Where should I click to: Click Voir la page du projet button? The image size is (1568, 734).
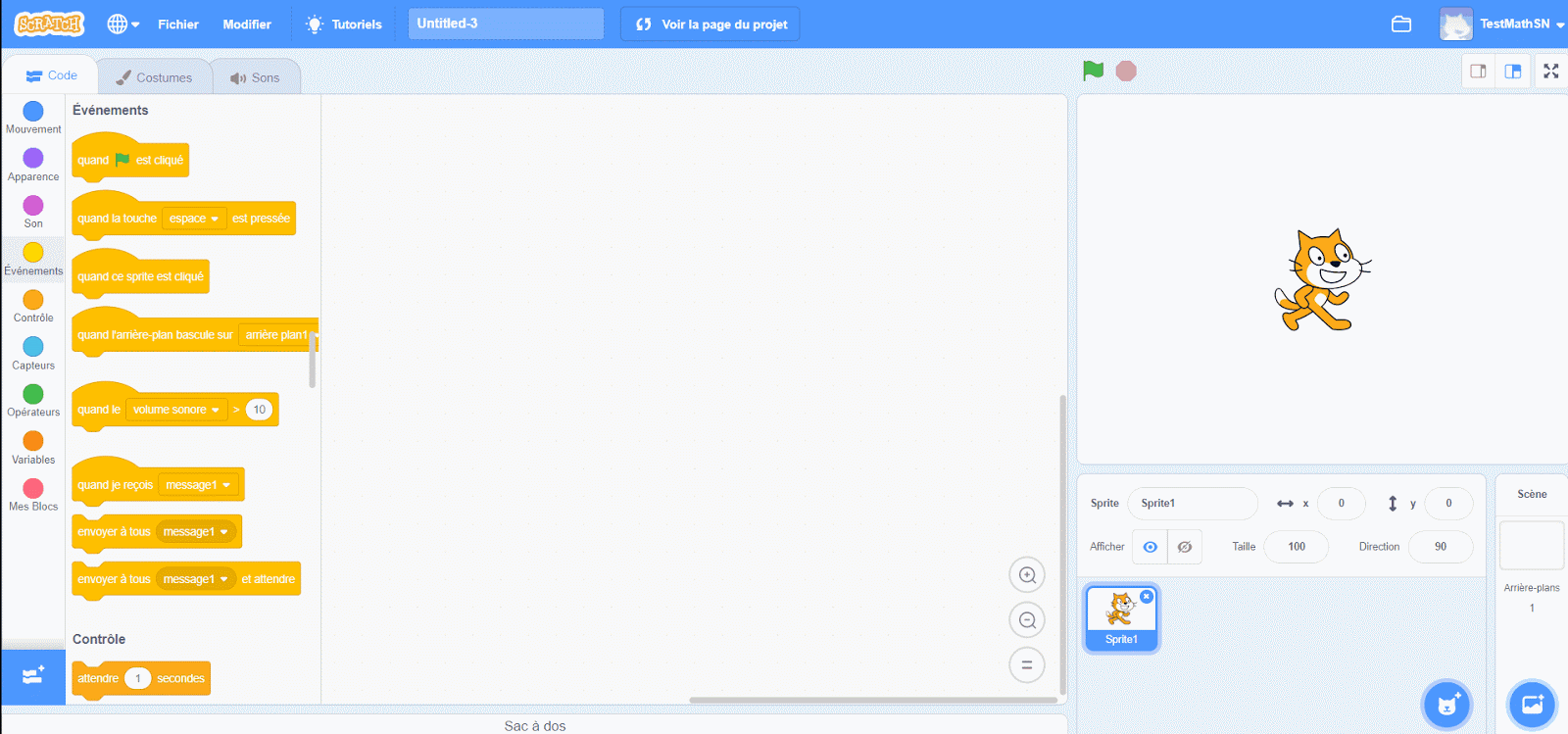[x=710, y=24]
